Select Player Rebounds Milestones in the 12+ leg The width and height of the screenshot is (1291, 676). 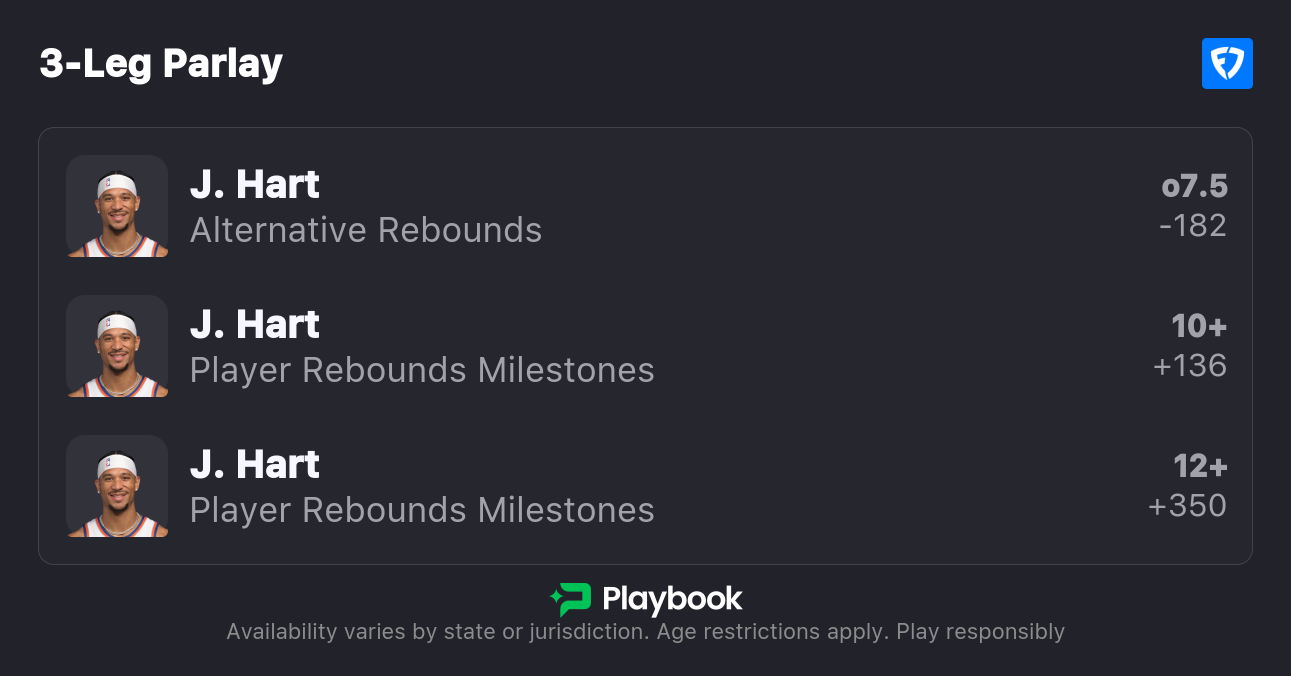click(x=422, y=511)
